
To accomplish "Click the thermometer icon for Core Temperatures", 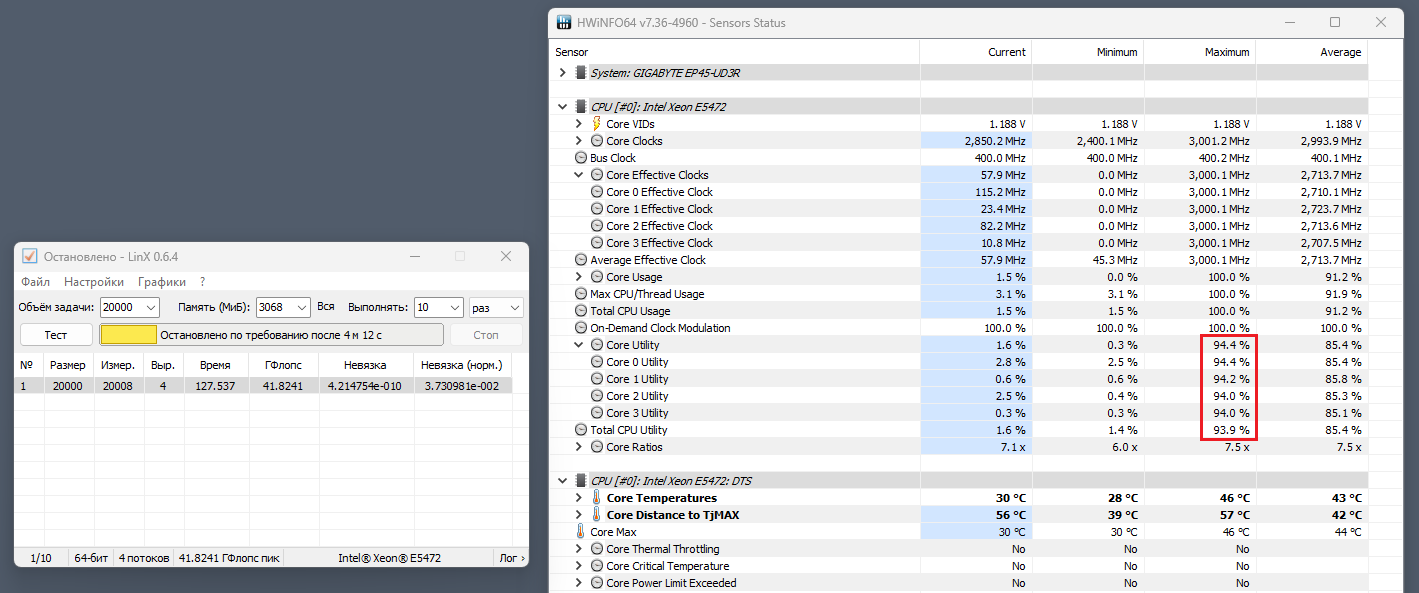I will coord(597,498).
